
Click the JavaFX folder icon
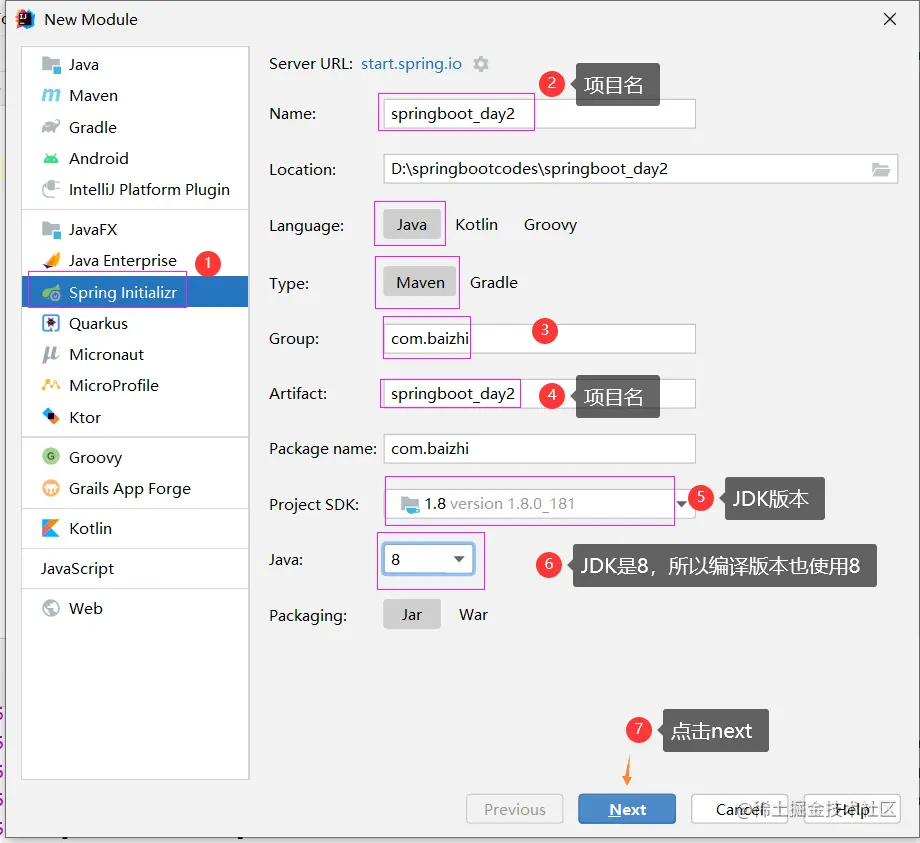tap(51, 229)
